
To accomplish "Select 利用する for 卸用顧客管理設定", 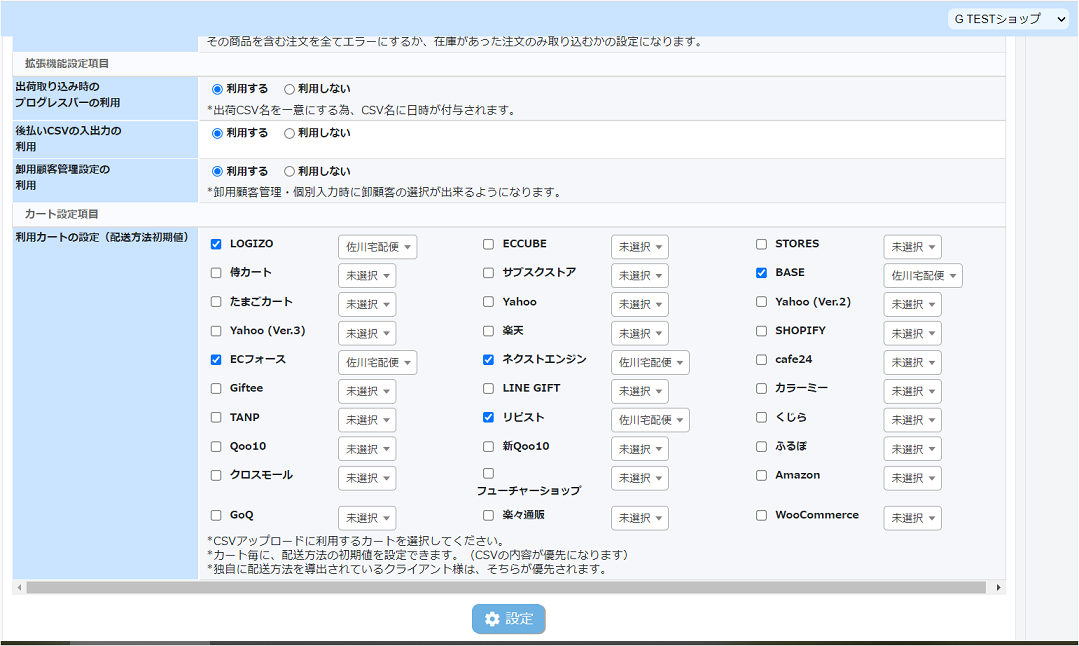I will click(217, 171).
